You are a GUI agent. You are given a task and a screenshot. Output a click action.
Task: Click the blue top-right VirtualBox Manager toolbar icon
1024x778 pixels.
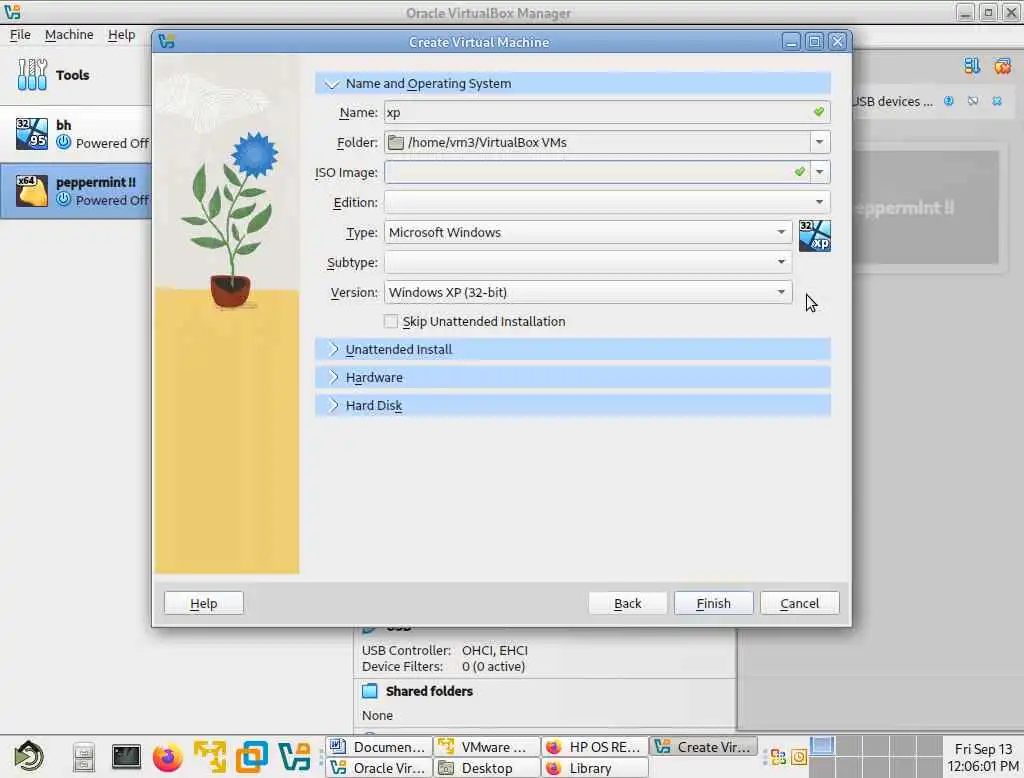972,65
